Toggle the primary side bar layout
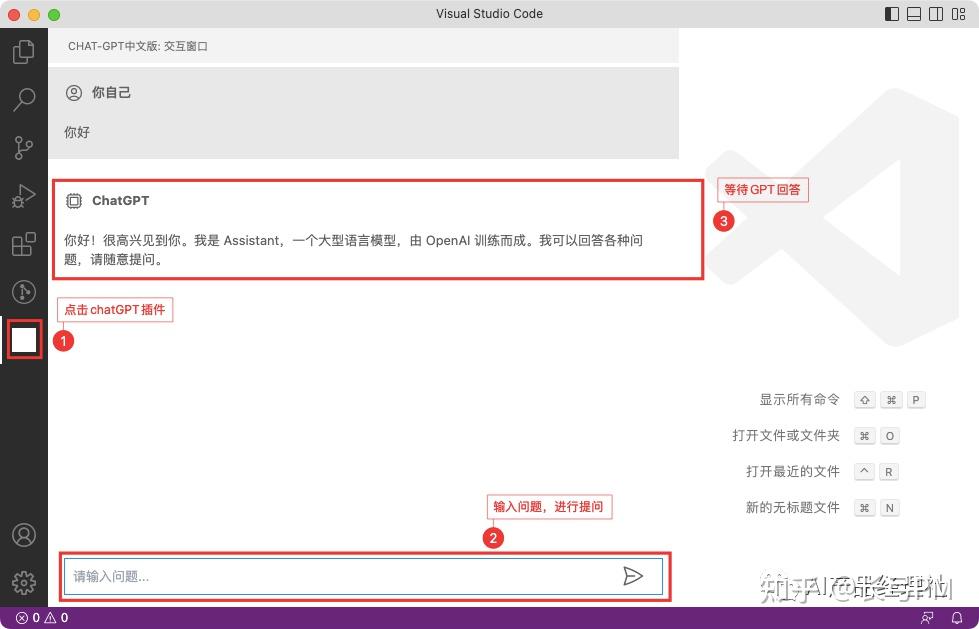This screenshot has height=629, width=979. tap(892, 14)
